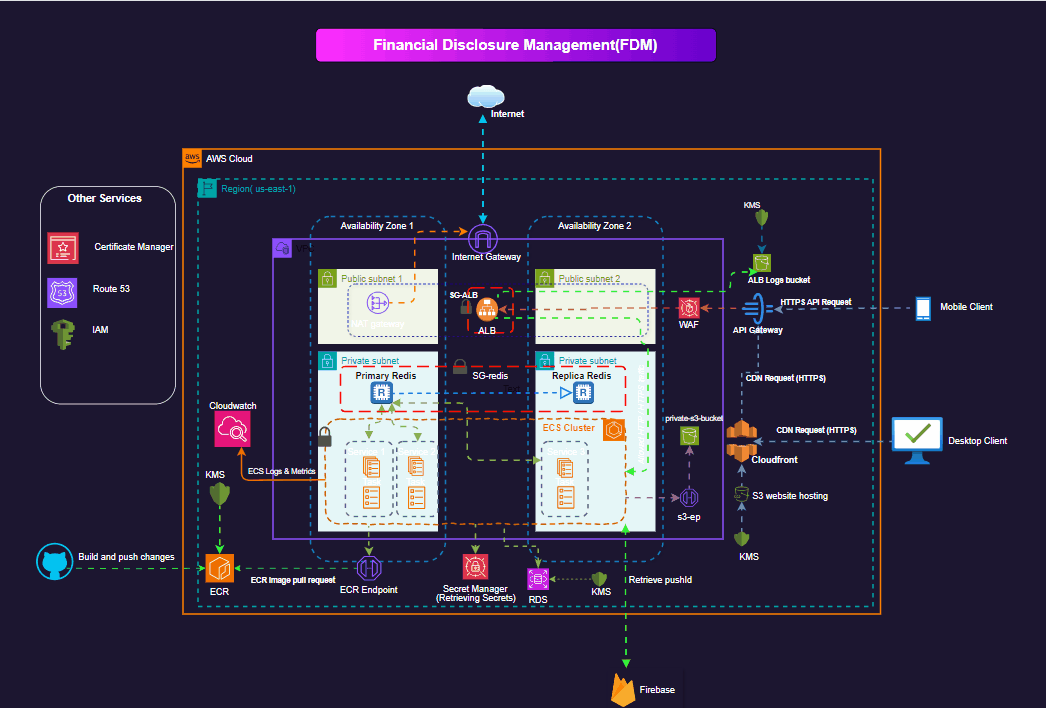Screen dimensions: 1046x708
Task: Select the Secret Manager icon
Action: click(475, 567)
